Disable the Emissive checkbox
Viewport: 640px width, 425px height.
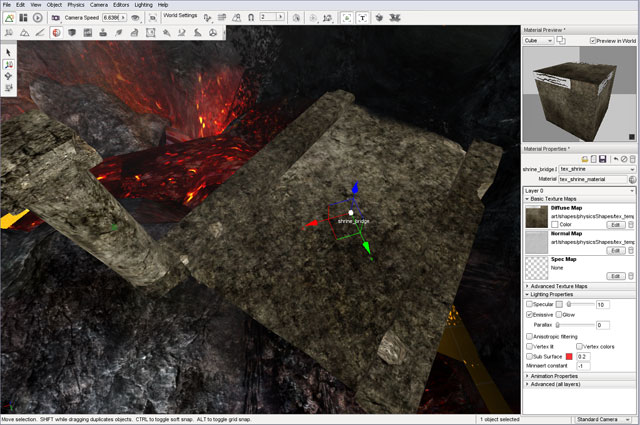530,315
